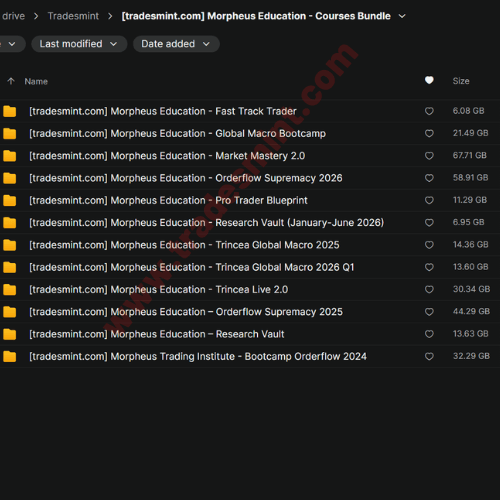Viewport: 500px width, 500px height.
Task: Click the sort direction arrow beside Name
Action: [11, 81]
